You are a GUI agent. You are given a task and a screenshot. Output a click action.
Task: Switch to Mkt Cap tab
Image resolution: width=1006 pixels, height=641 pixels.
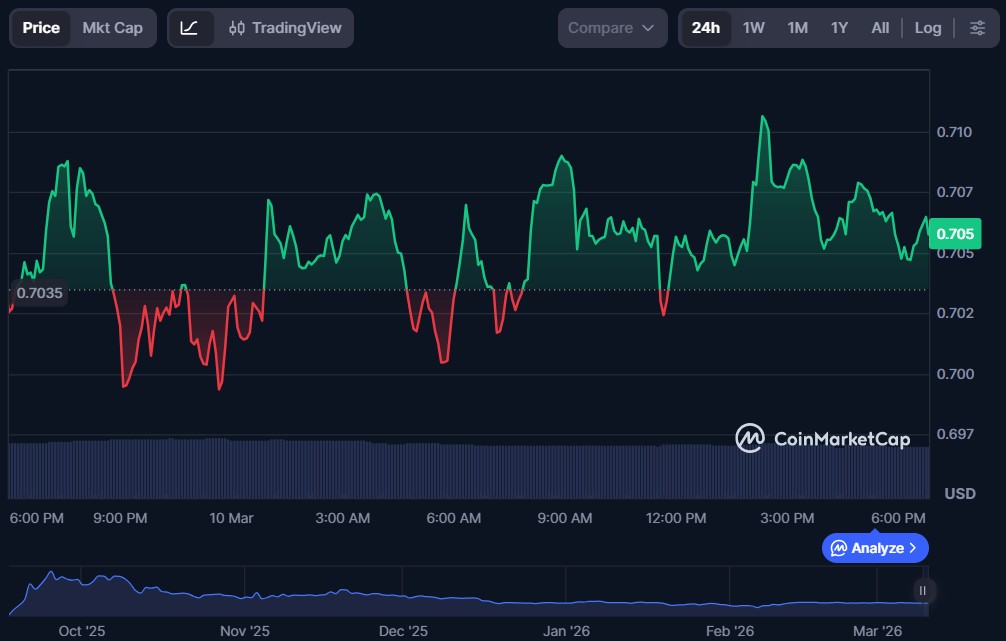[x=112, y=28]
